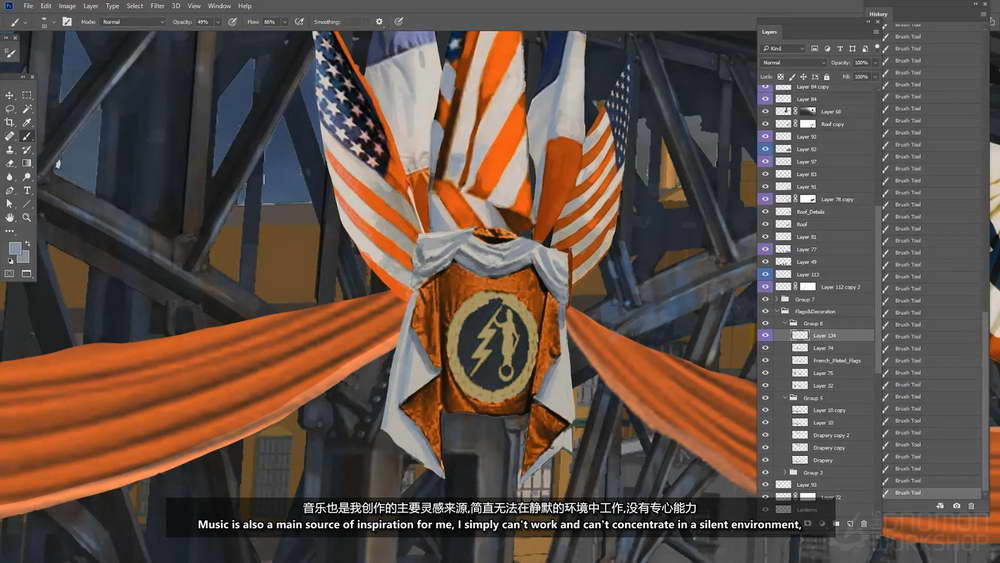This screenshot has width=1000, height=563.
Task: Open the Filter menu
Action: 158,6
